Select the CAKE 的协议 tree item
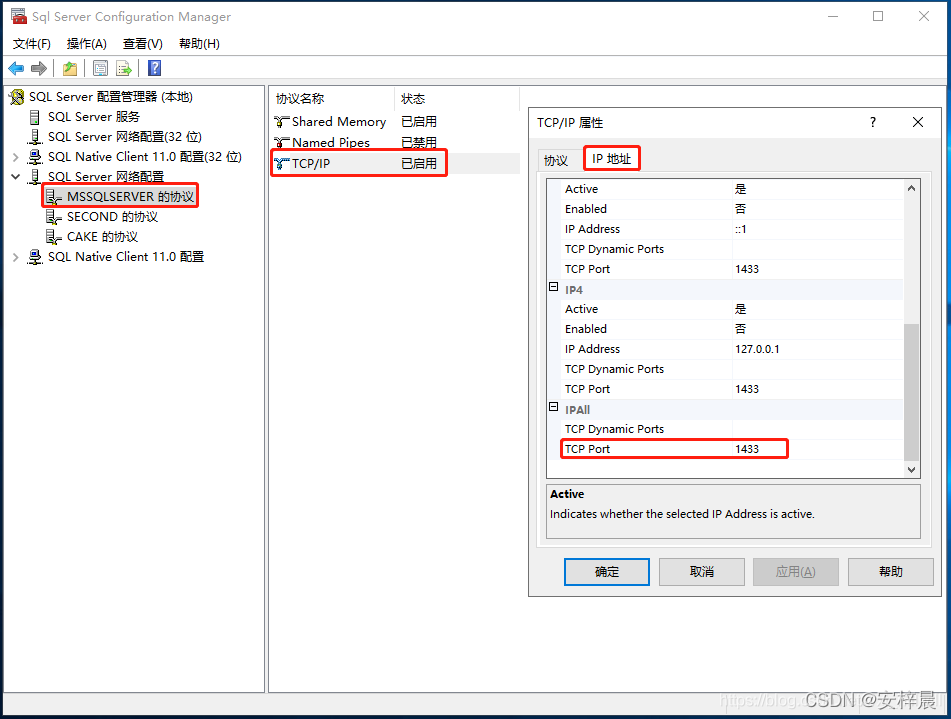This screenshot has height=719, width=951. click(x=102, y=237)
